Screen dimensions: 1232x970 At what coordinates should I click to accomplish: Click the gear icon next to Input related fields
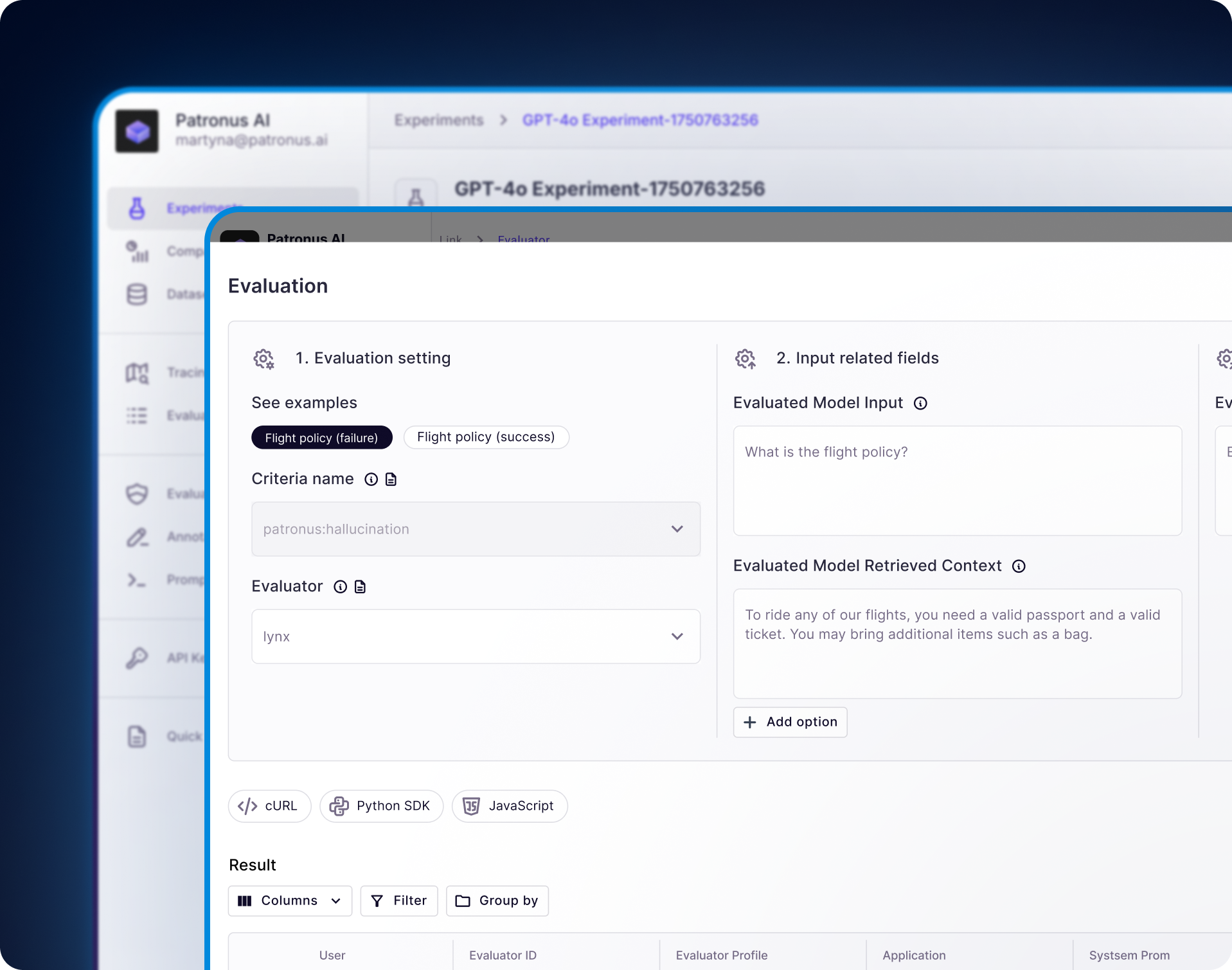[745, 359]
